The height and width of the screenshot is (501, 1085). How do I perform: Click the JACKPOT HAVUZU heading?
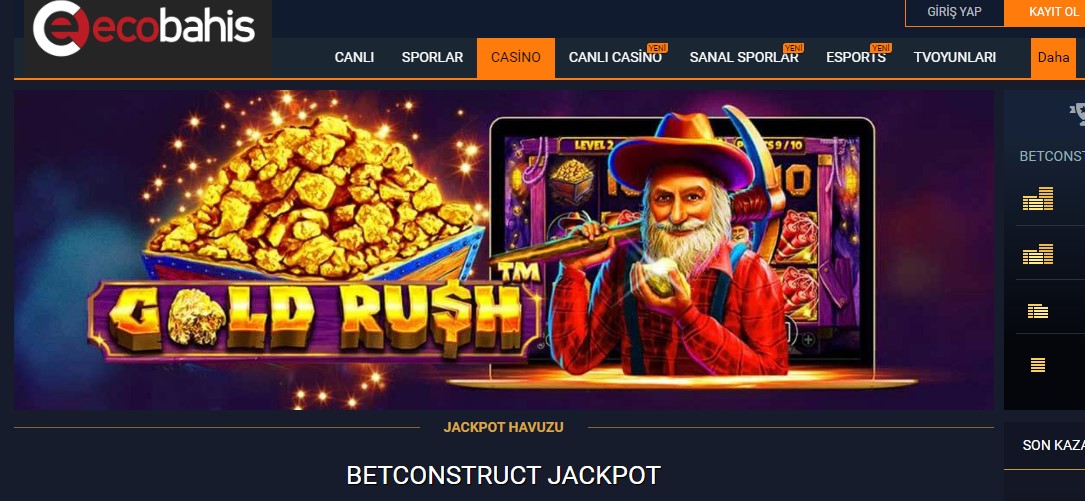point(504,427)
